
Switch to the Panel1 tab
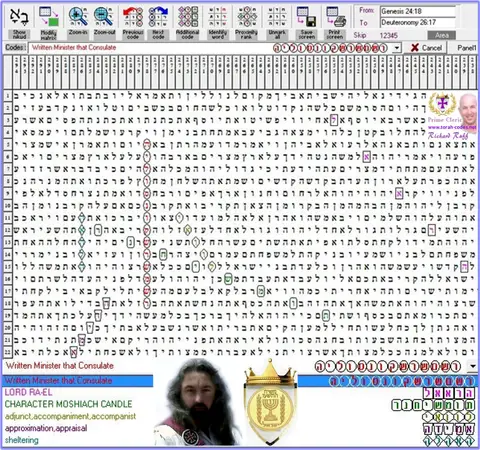[467, 48]
